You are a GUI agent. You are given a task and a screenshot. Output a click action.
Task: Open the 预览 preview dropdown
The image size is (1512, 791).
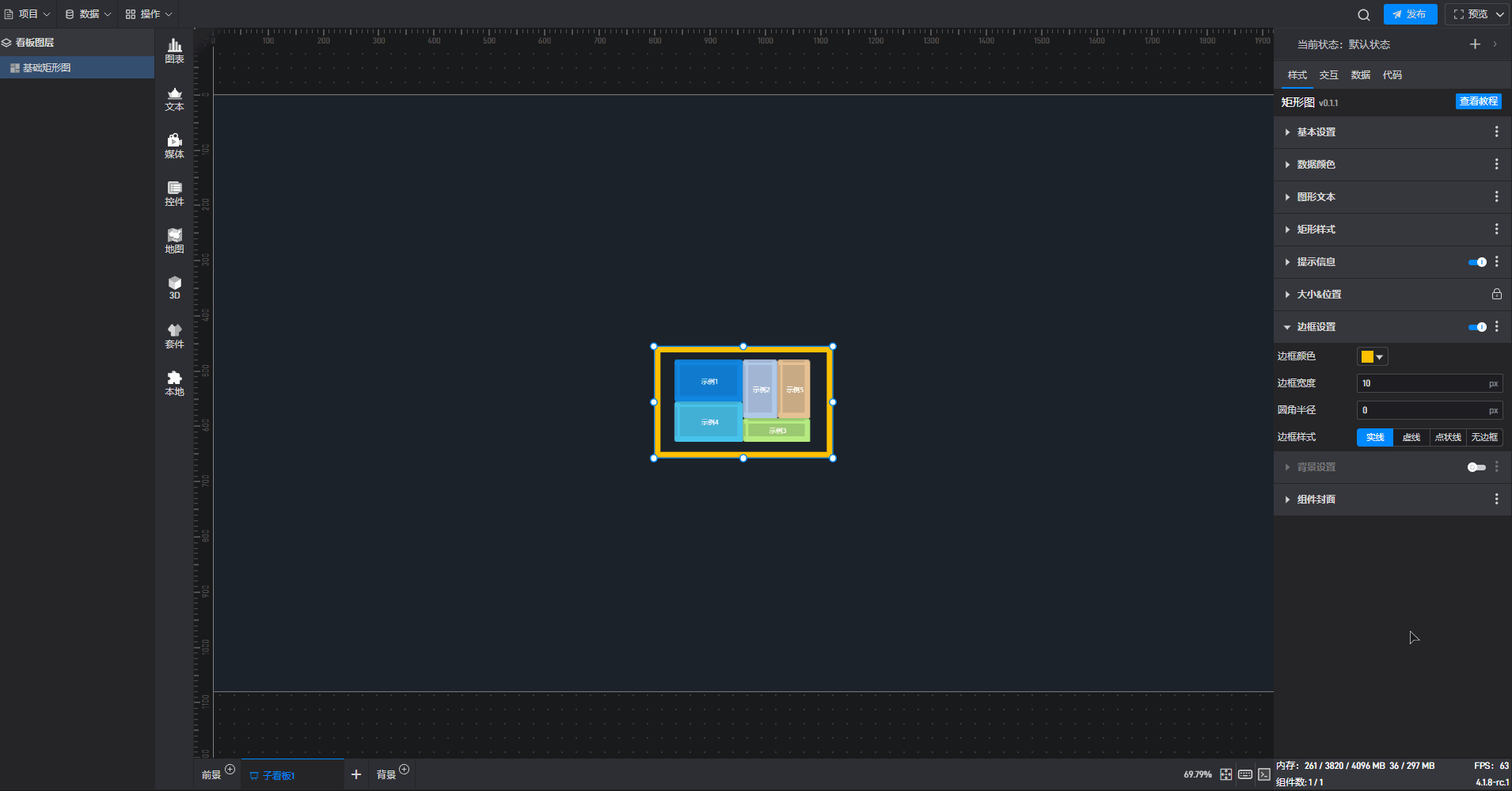pos(1477,14)
